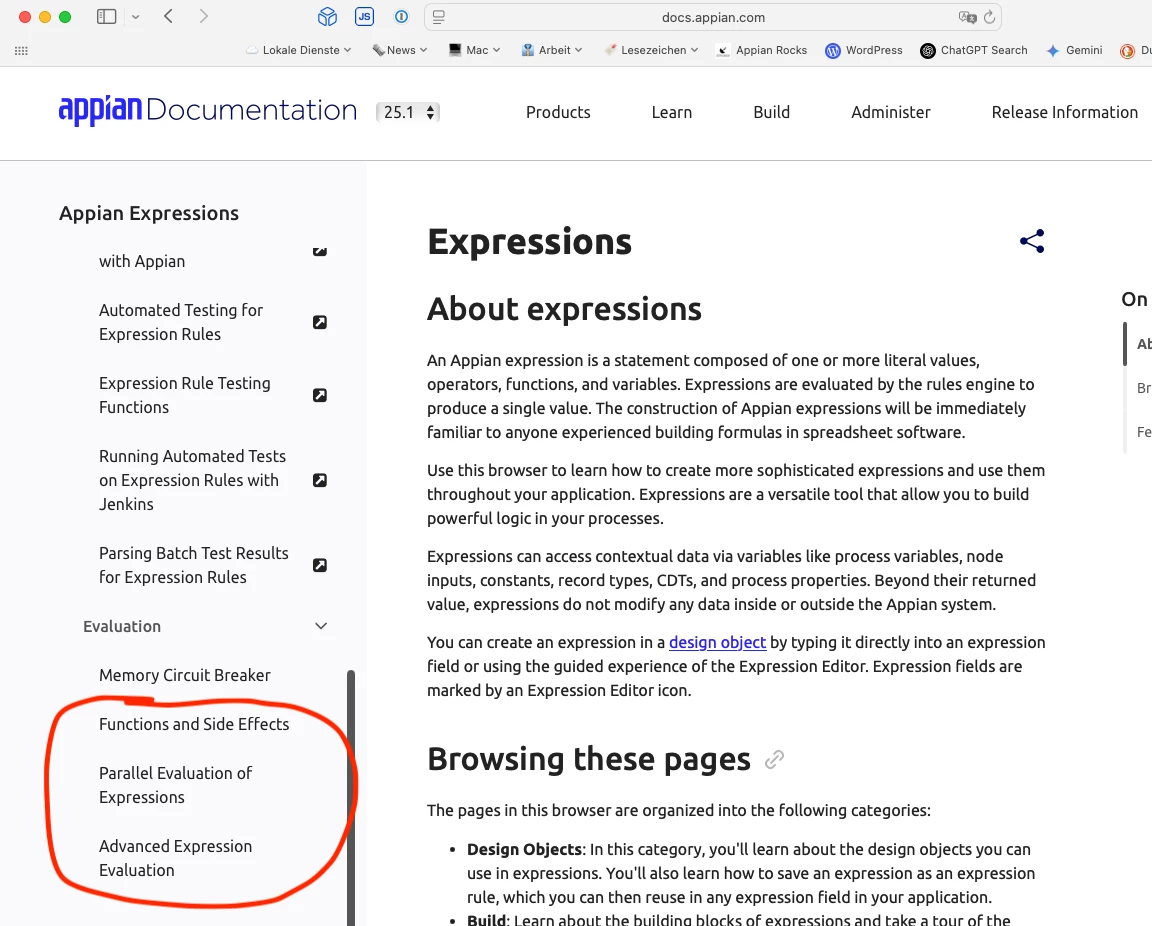Screen dimensions: 1152x926
Task: Open the favorites grid icon
Action: tap(21, 50)
